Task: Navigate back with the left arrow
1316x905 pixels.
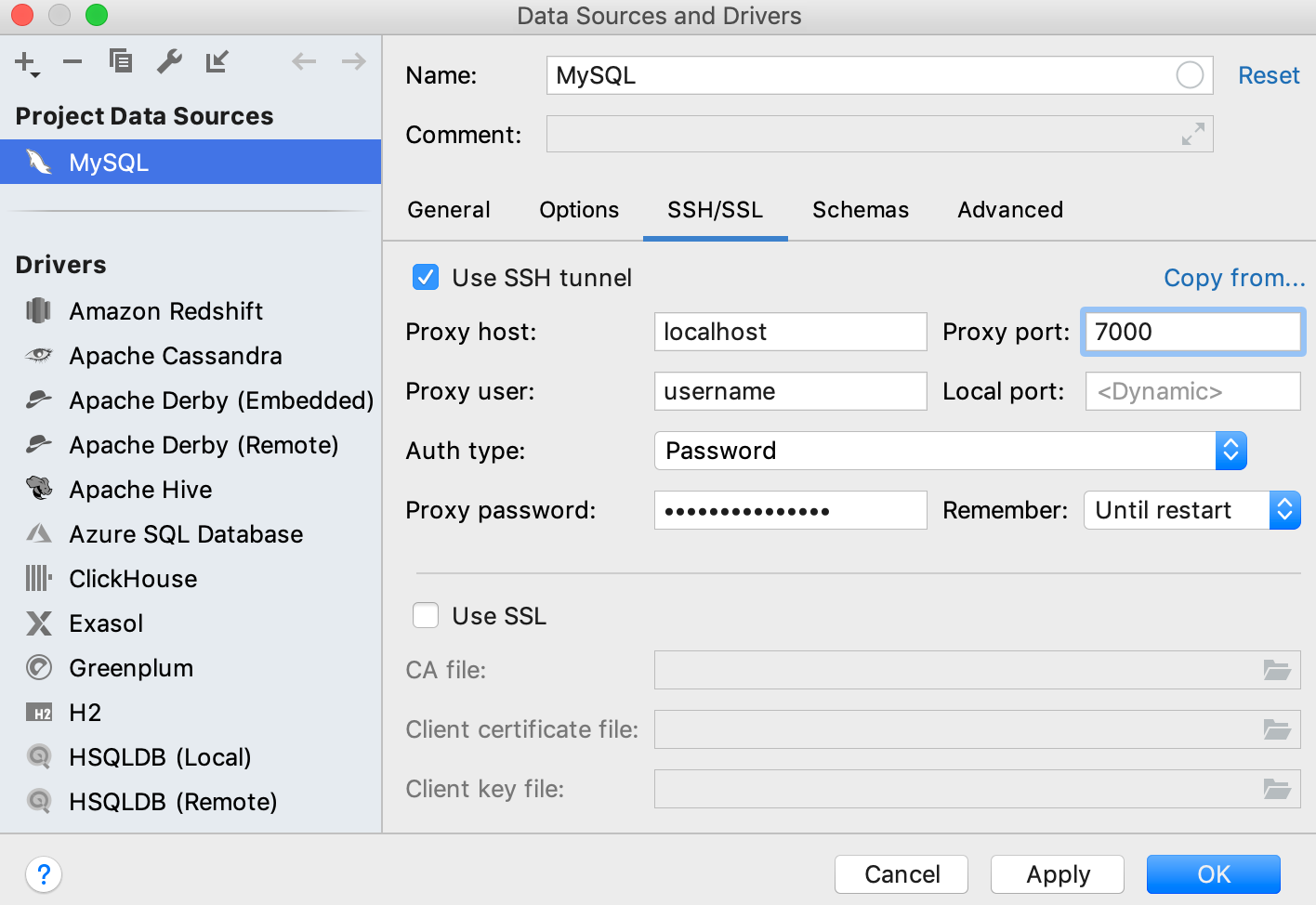Action: click(x=304, y=62)
